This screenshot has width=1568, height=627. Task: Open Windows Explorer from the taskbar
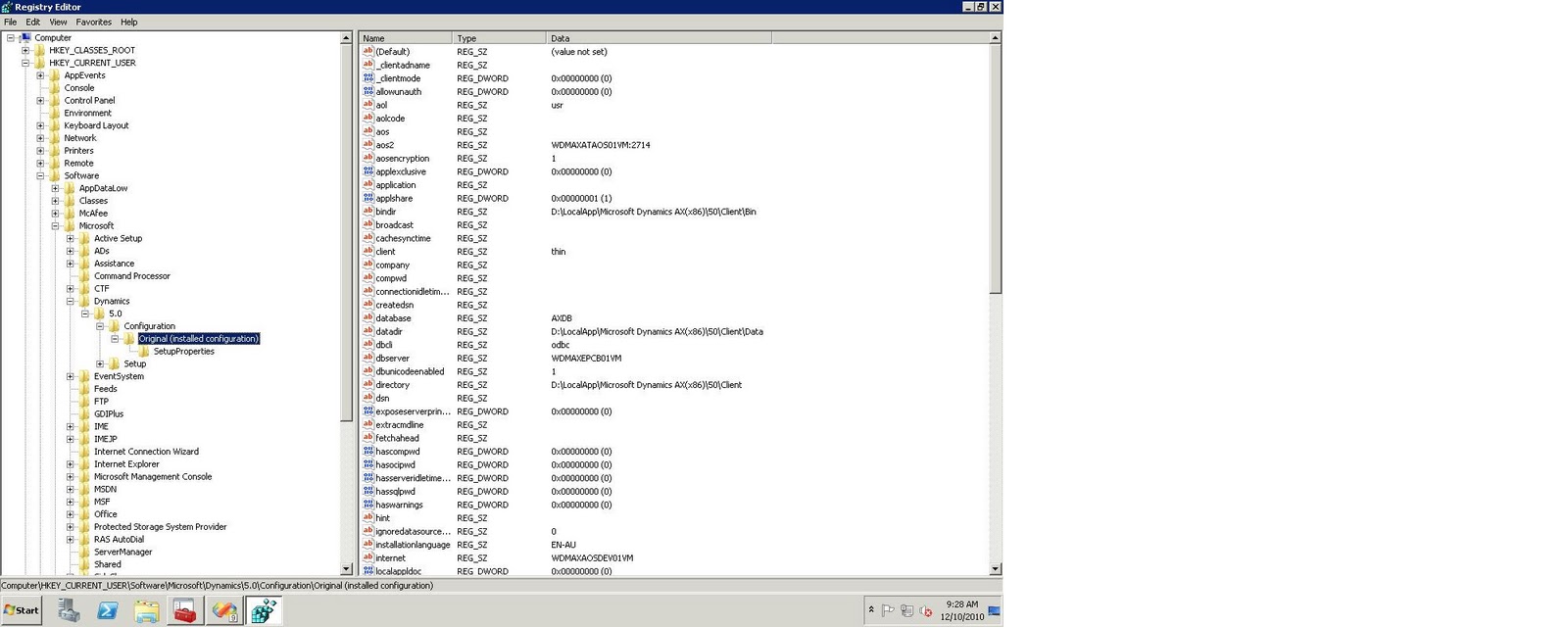point(147,610)
